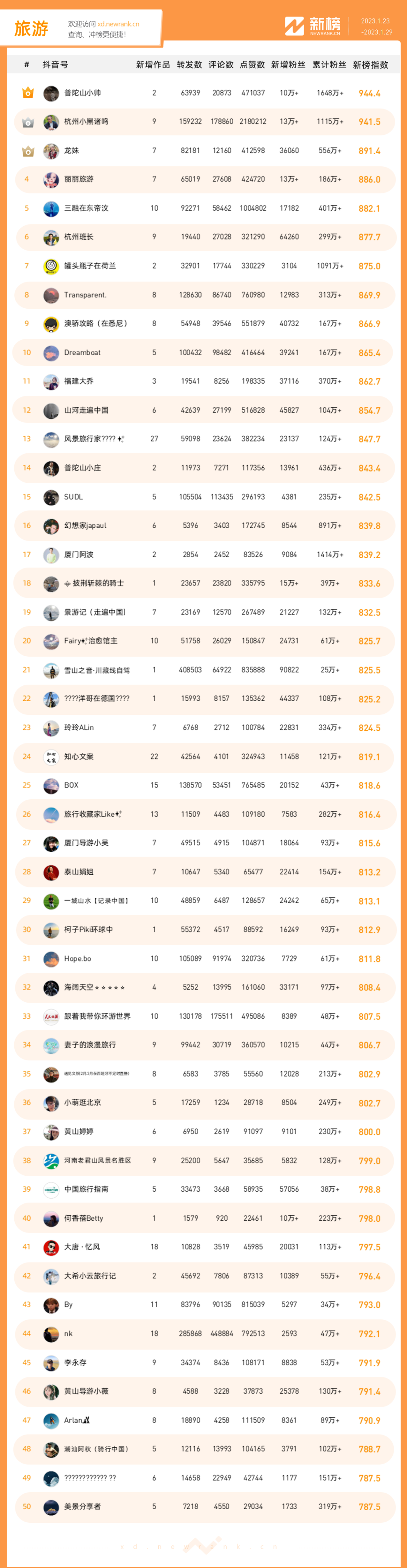Viewport: 407px width, 1568px height.
Task: Click the bronze crown third-place icon
Action: tap(28, 151)
